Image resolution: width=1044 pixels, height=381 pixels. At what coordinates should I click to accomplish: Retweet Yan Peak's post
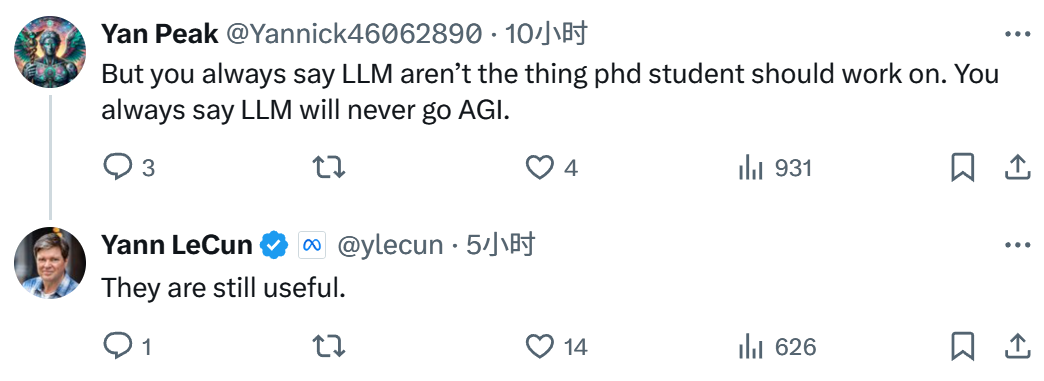click(329, 168)
